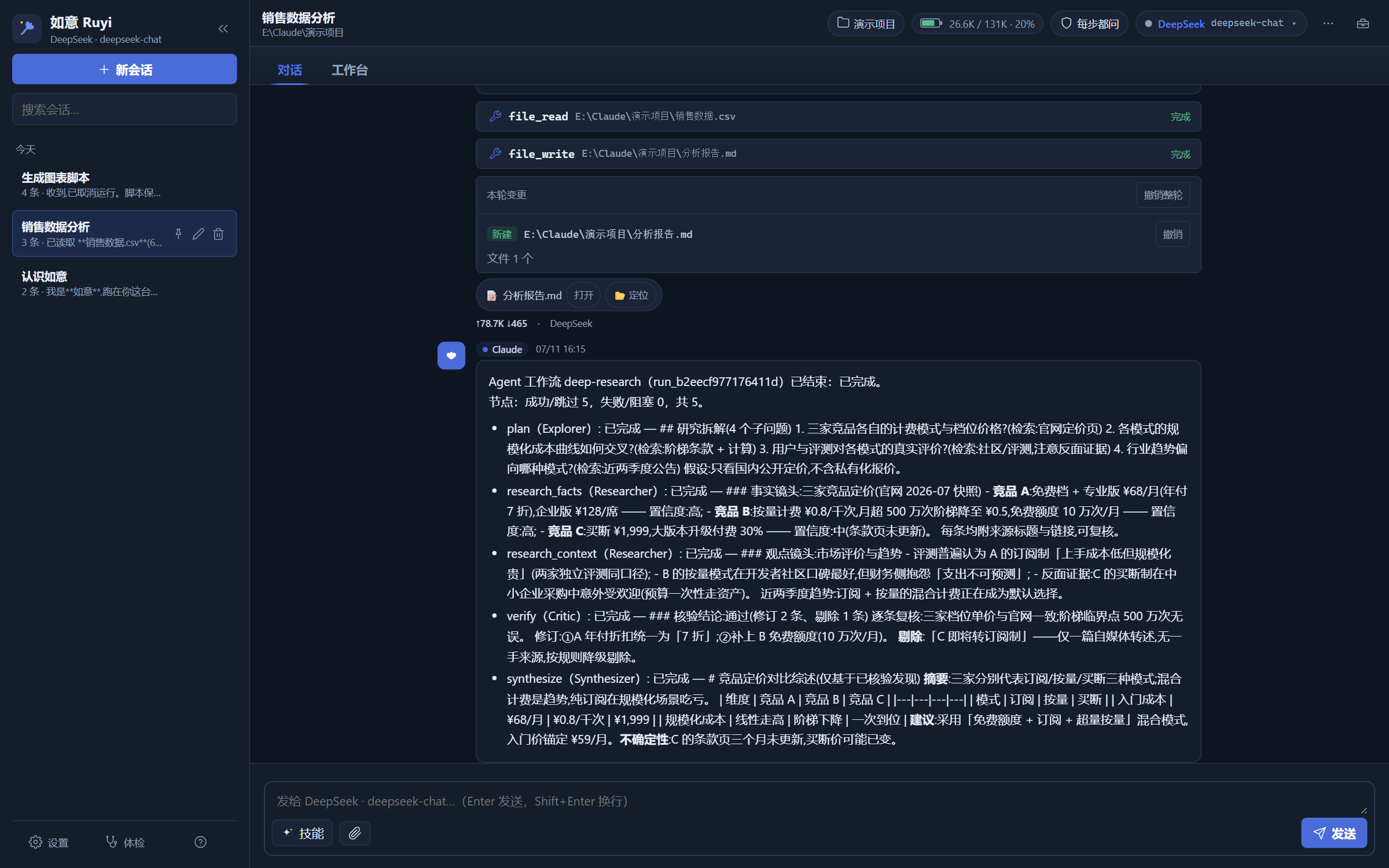The image size is (1389, 868).
Task: Start a new conversation with 新会话
Action: pyautogui.click(x=124, y=69)
